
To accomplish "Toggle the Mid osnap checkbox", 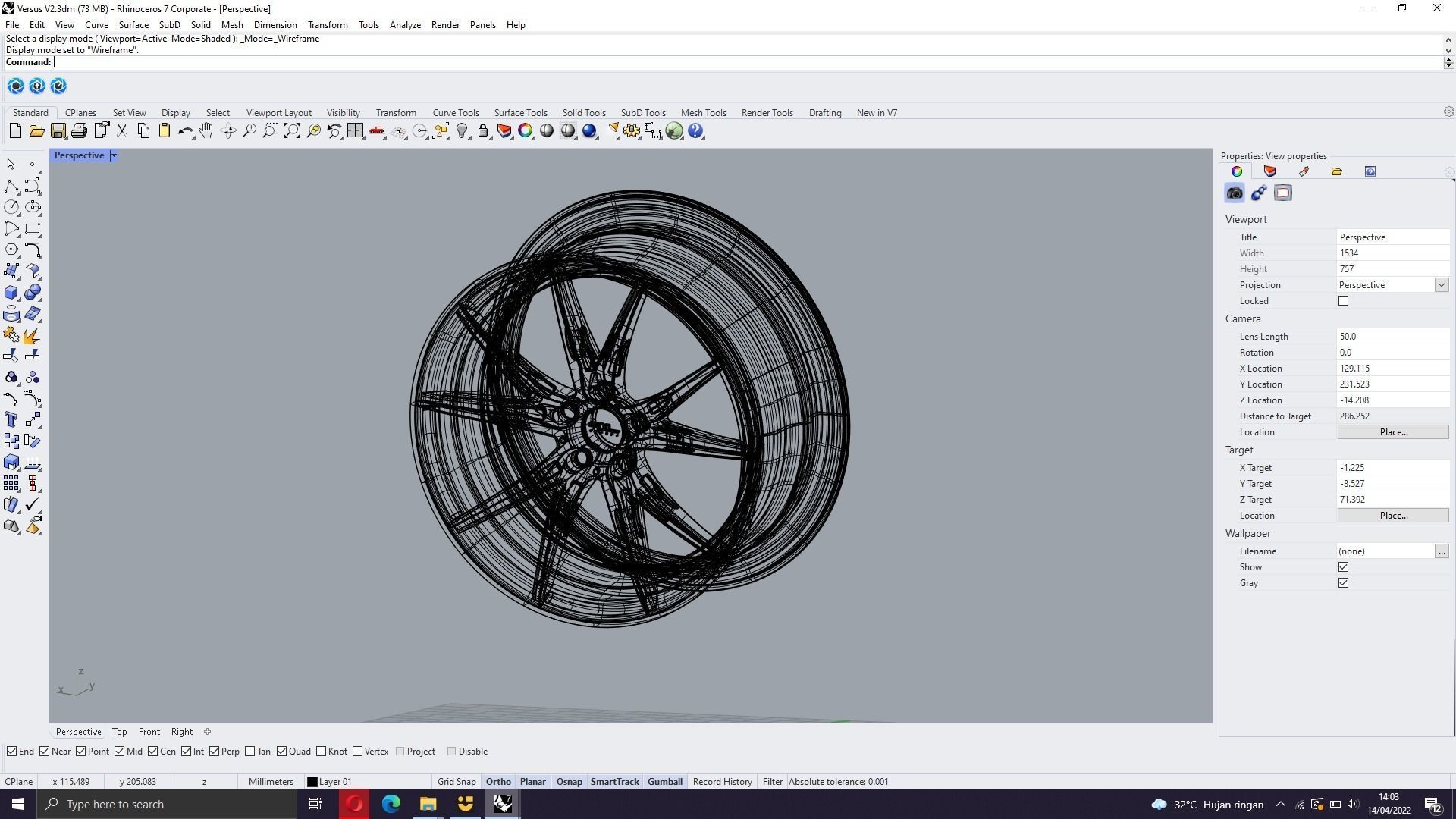I will coord(120,752).
